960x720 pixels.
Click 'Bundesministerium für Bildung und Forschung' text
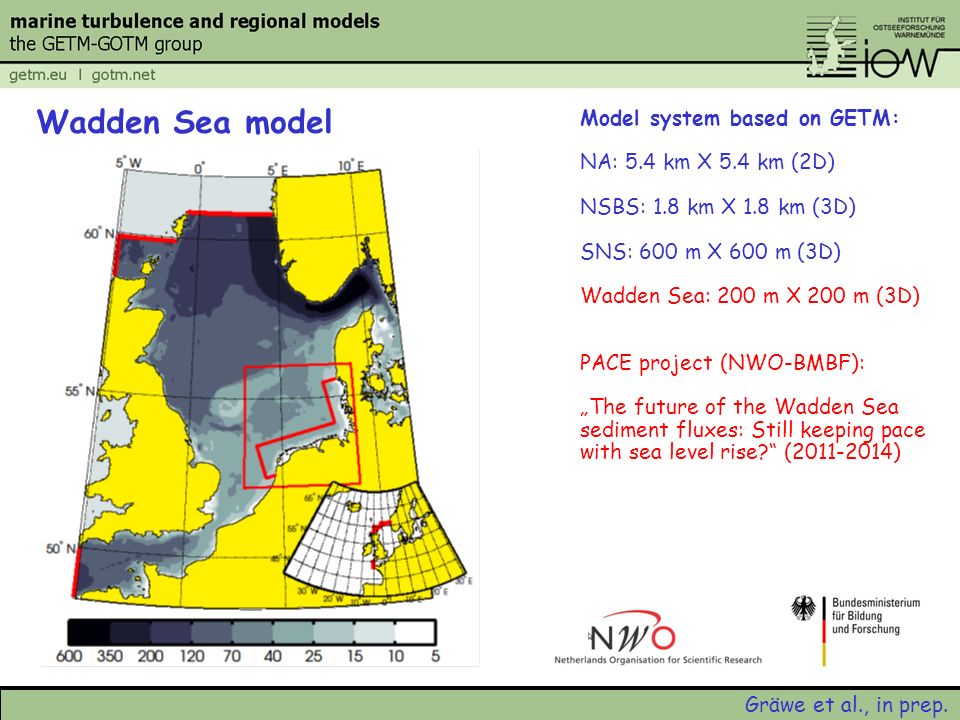point(876,615)
